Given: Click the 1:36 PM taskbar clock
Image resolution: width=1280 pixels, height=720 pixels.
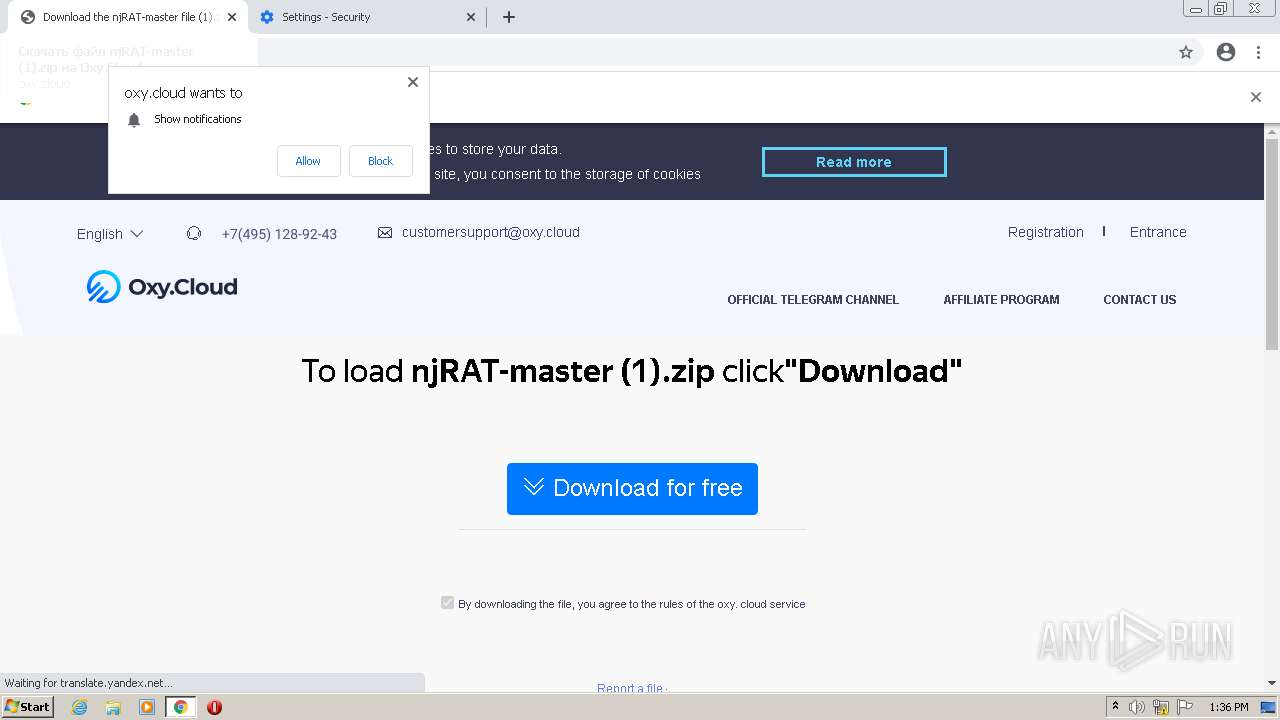Looking at the screenshot, I should click(1229, 707).
